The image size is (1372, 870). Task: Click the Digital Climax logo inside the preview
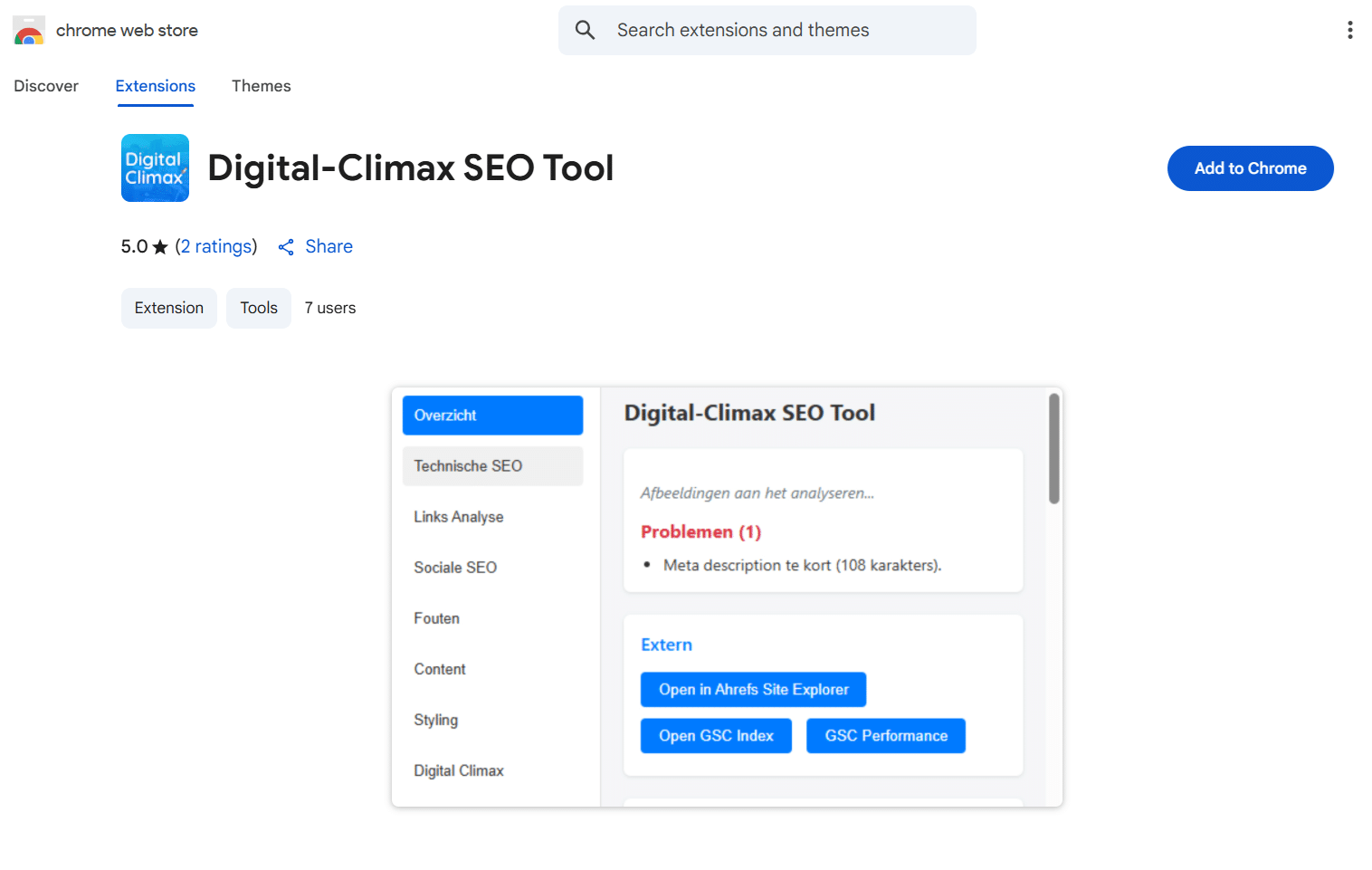pyautogui.click(x=458, y=770)
